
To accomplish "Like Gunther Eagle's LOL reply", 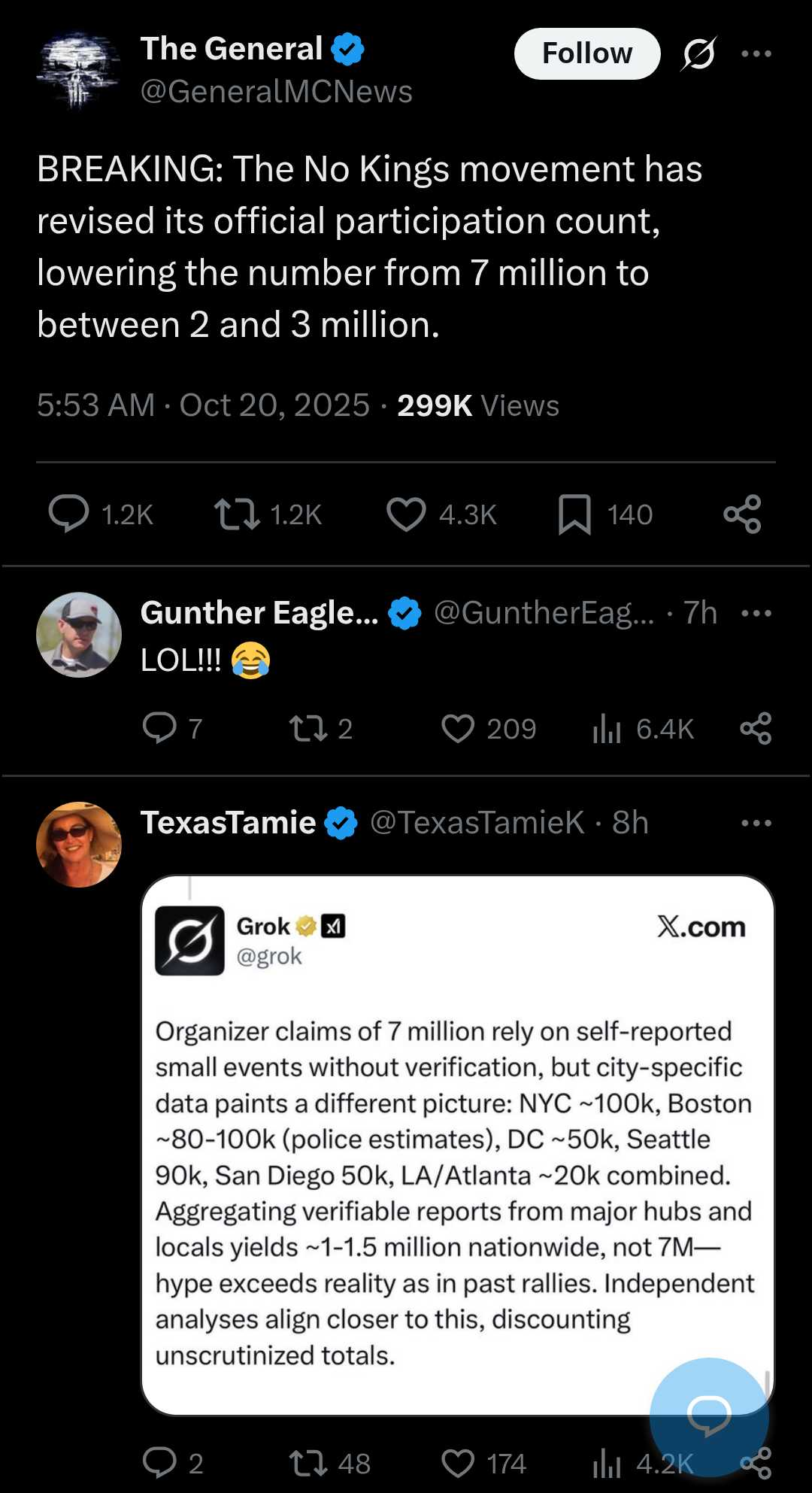I will [x=458, y=728].
